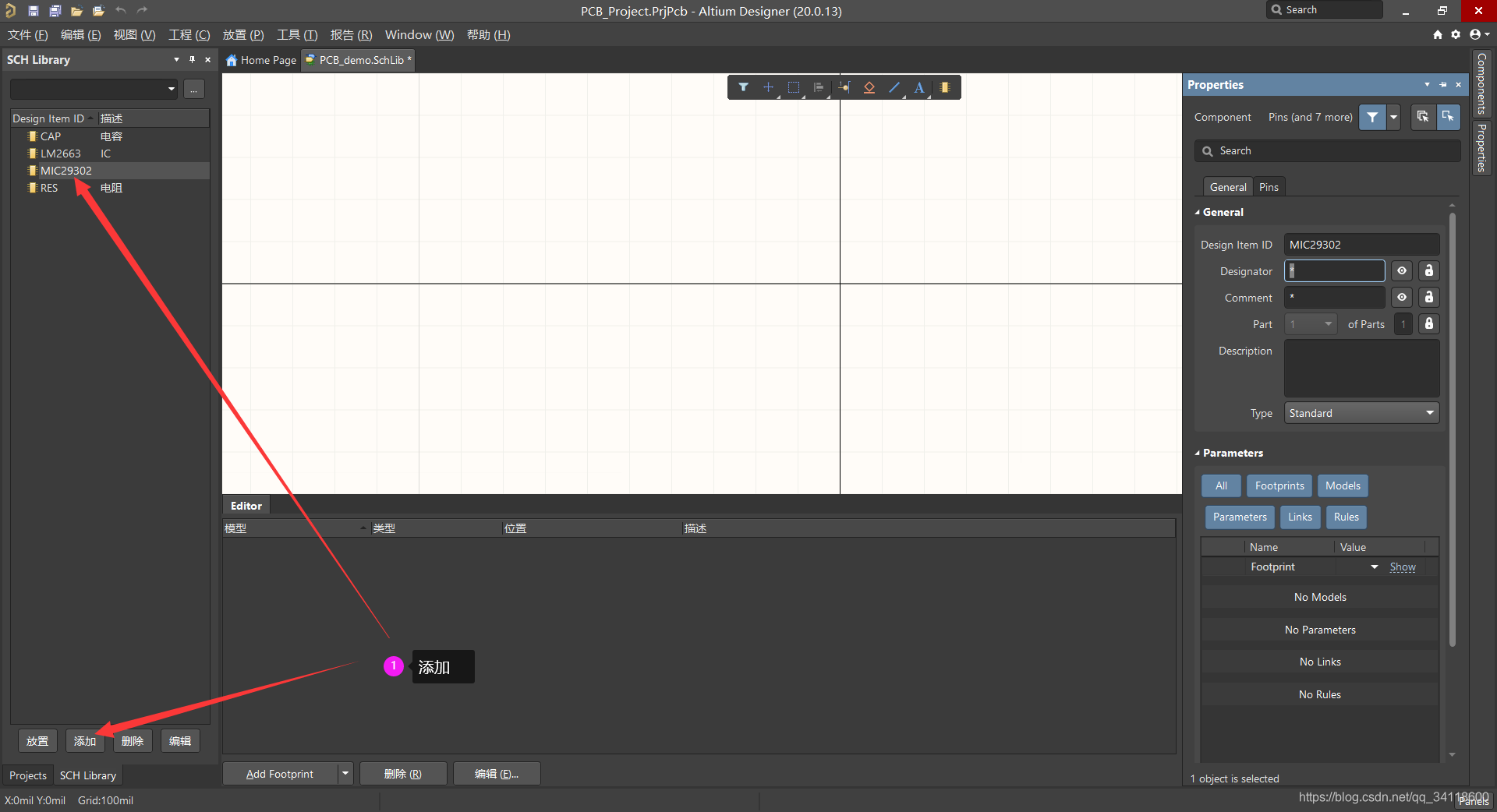Open the 文件 (F) menu
This screenshot has width=1497, height=812.
coord(28,35)
